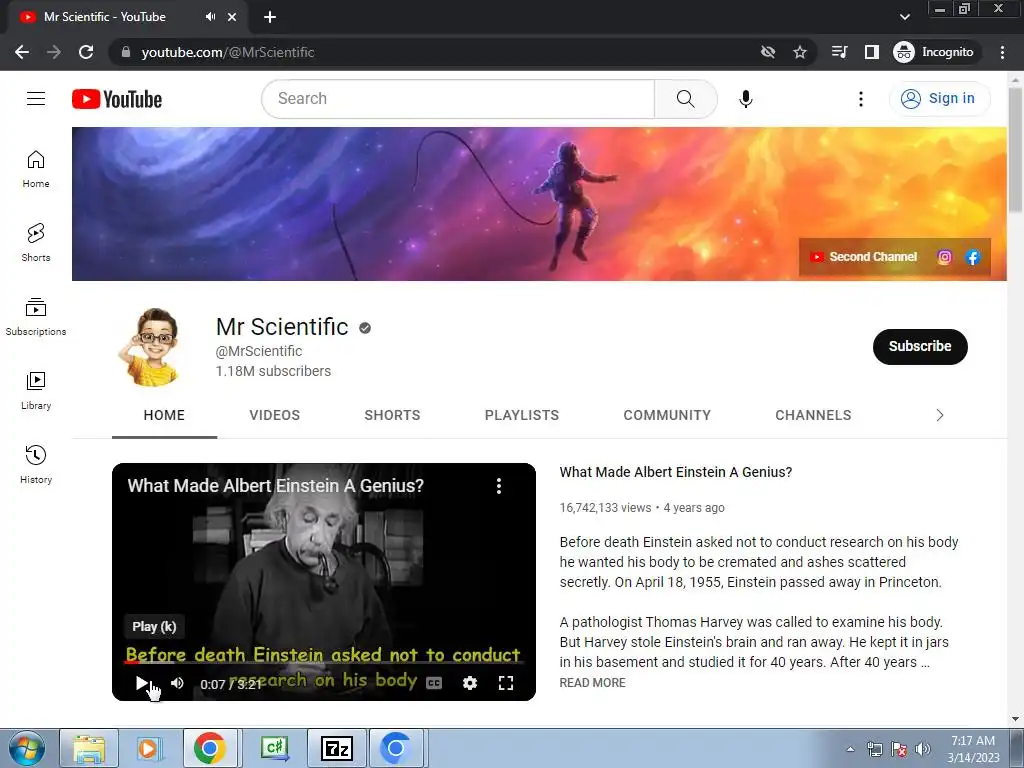Mute the video player volume
The image size is (1024, 768).
click(177, 683)
